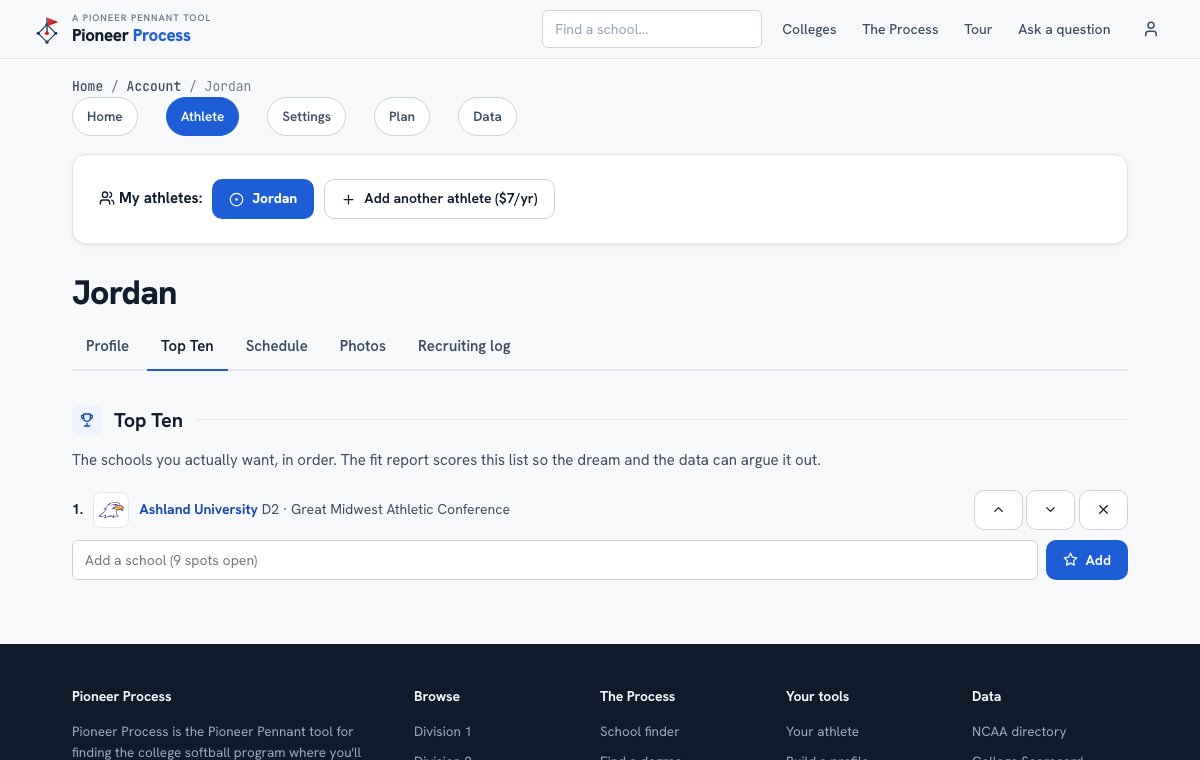Open the Ashland University link
Screen dimensions: 1200x760
pos(198,509)
